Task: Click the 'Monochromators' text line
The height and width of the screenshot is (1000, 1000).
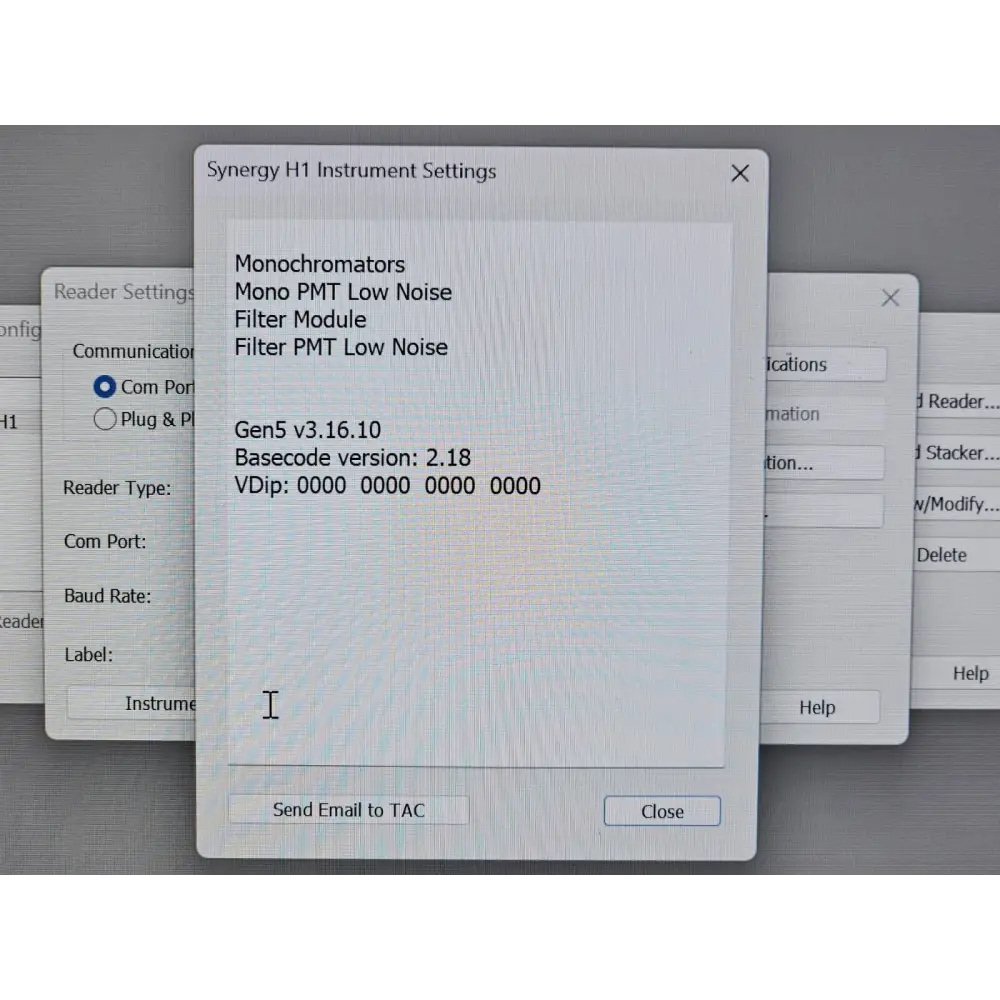Action: (320, 264)
